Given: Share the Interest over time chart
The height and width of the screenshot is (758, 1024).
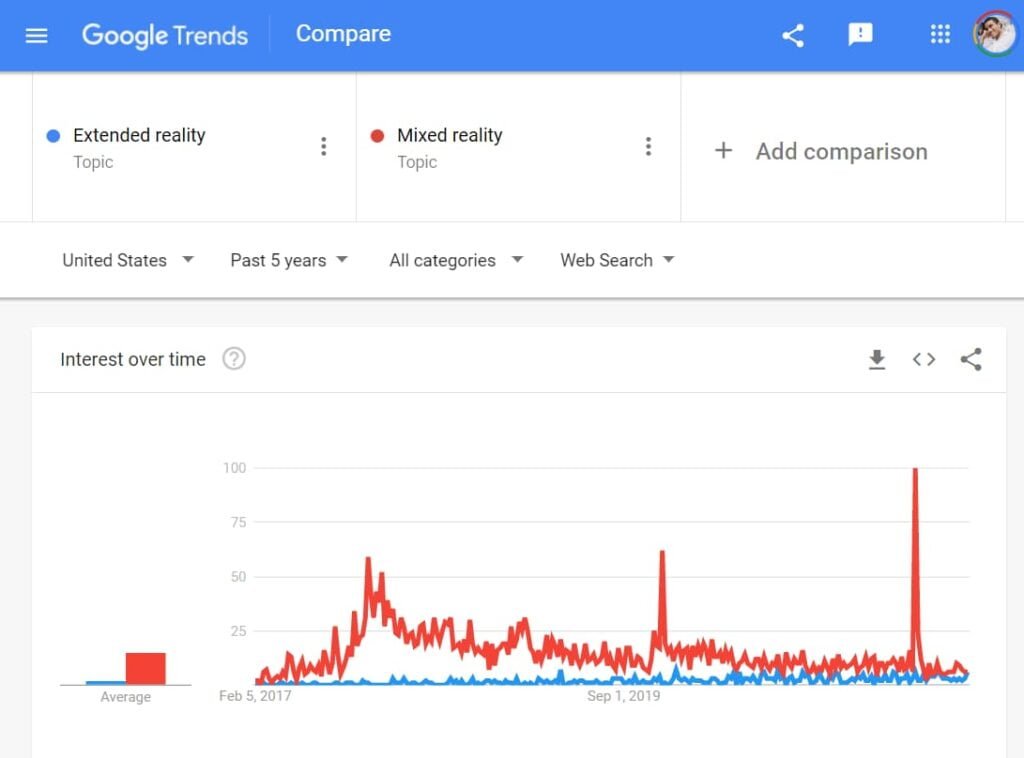Looking at the screenshot, I should tap(971, 360).
